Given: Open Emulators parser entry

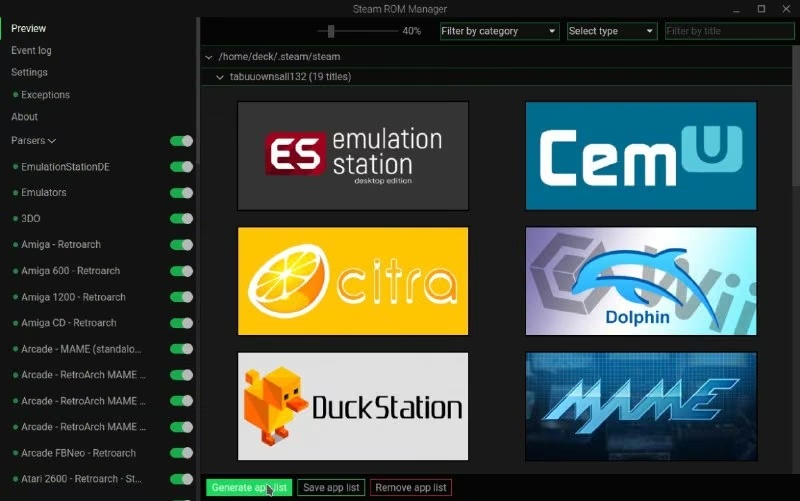Looking at the screenshot, I should point(44,192).
